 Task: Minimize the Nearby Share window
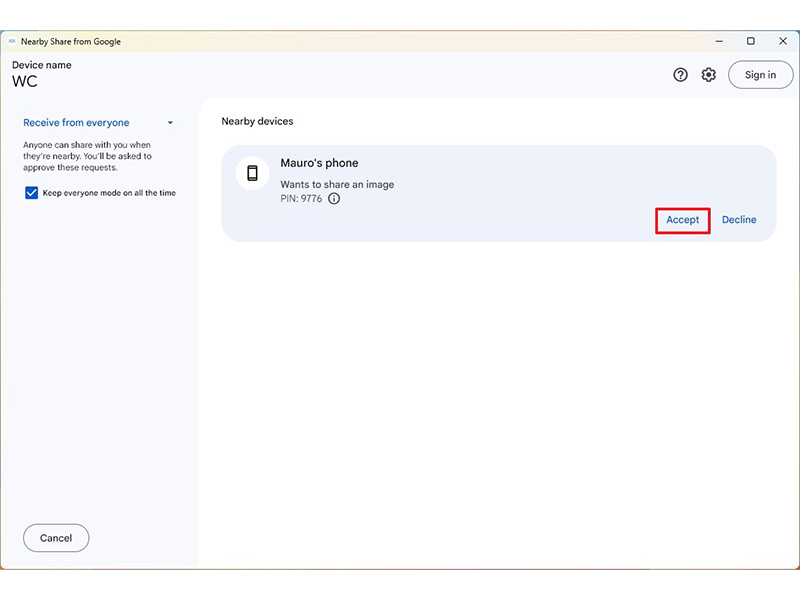pyautogui.click(x=719, y=41)
